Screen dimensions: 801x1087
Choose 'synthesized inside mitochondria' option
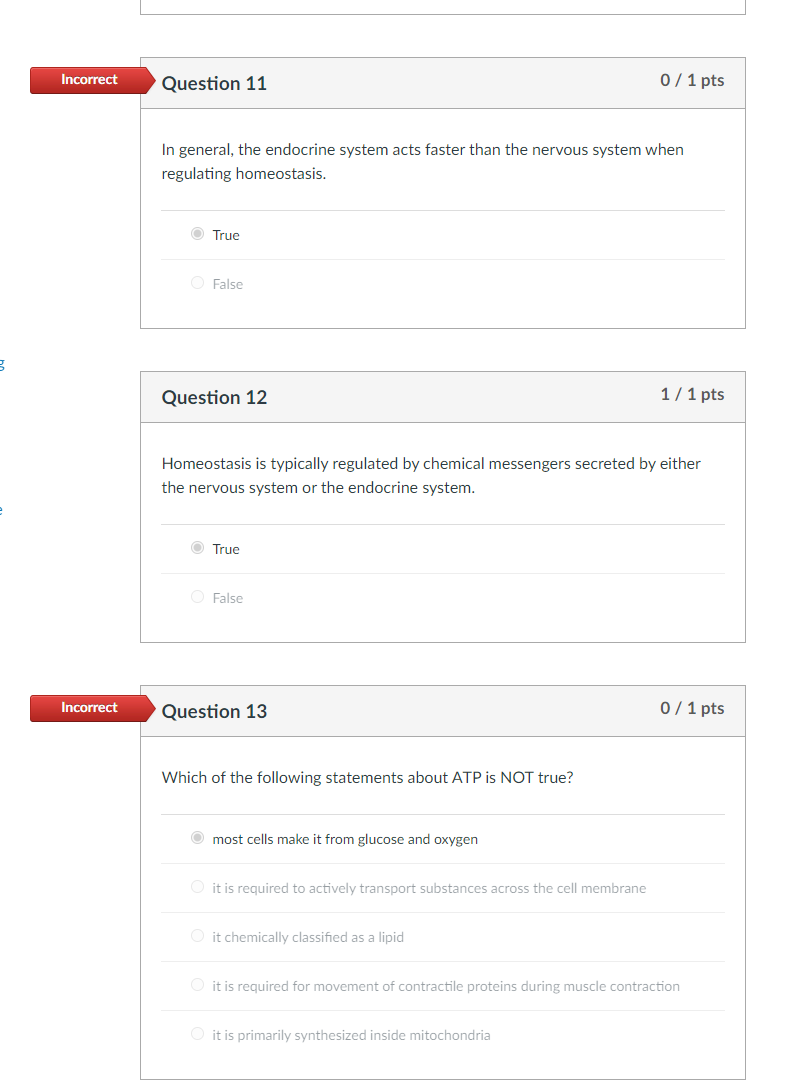pyautogui.click(x=198, y=1034)
